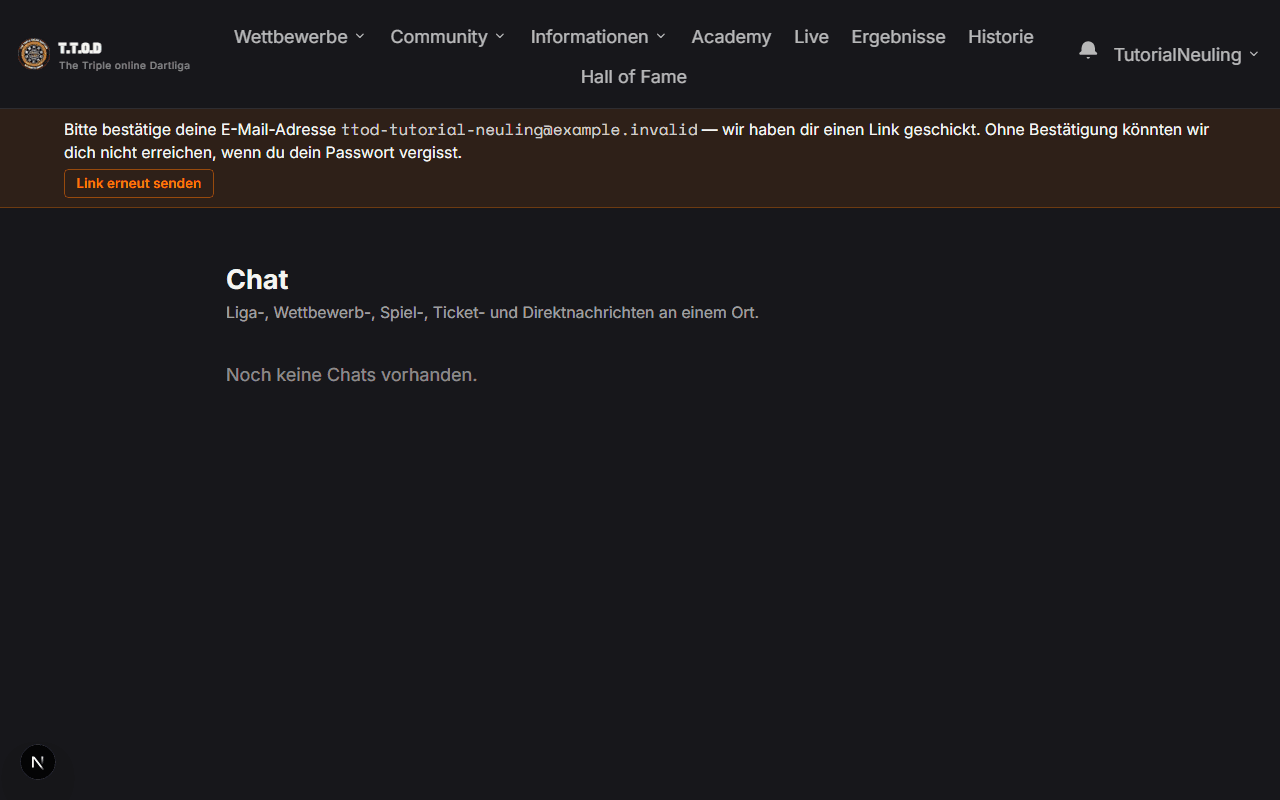The height and width of the screenshot is (800, 1280).
Task: Visit the Hall of Fame page
Action: [x=634, y=77]
